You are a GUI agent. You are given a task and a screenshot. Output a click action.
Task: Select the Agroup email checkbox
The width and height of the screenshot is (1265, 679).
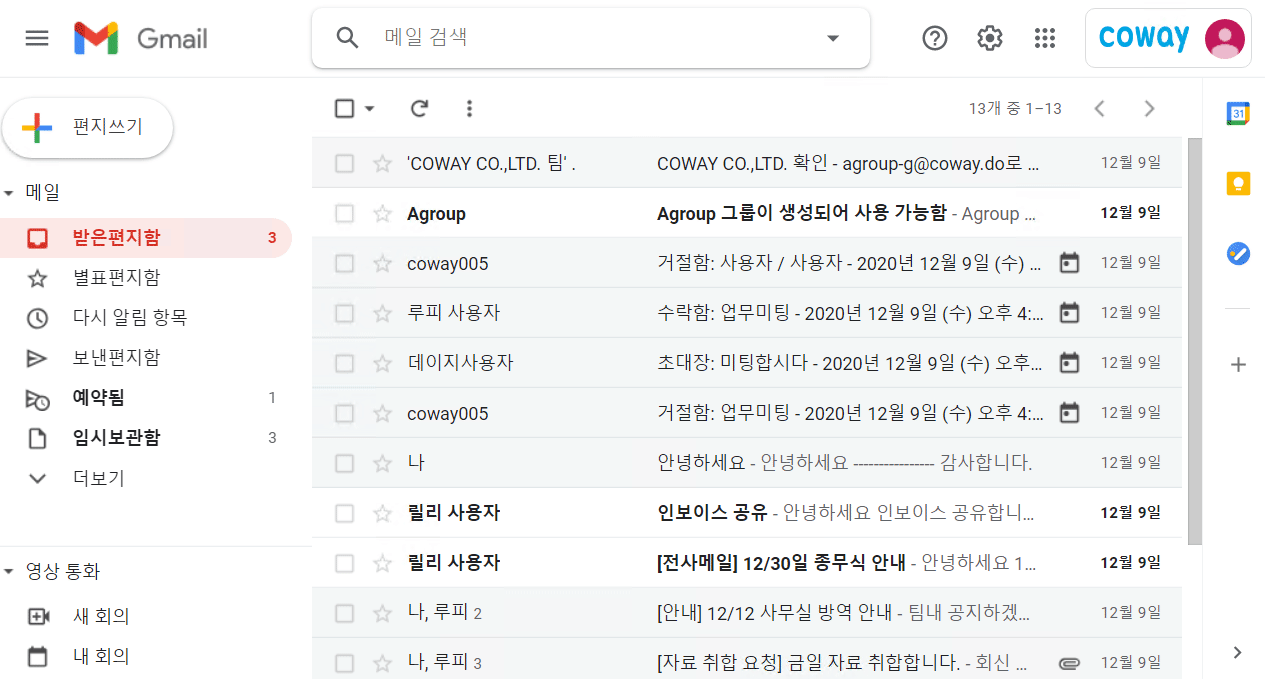344,213
